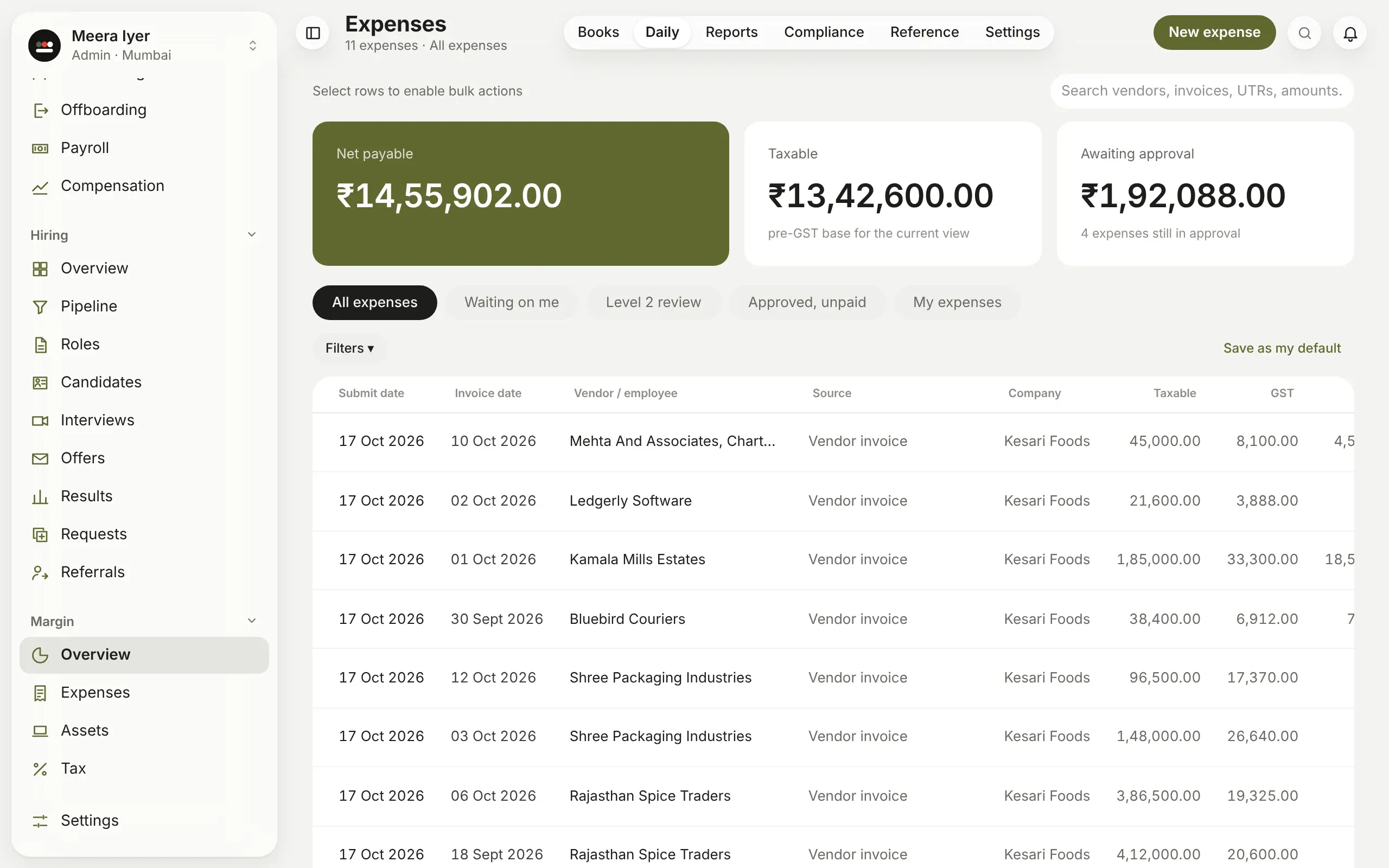The height and width of the screenshot is (868, 1389).
Task: Open the notifications bell
Action: (1350, 33)
